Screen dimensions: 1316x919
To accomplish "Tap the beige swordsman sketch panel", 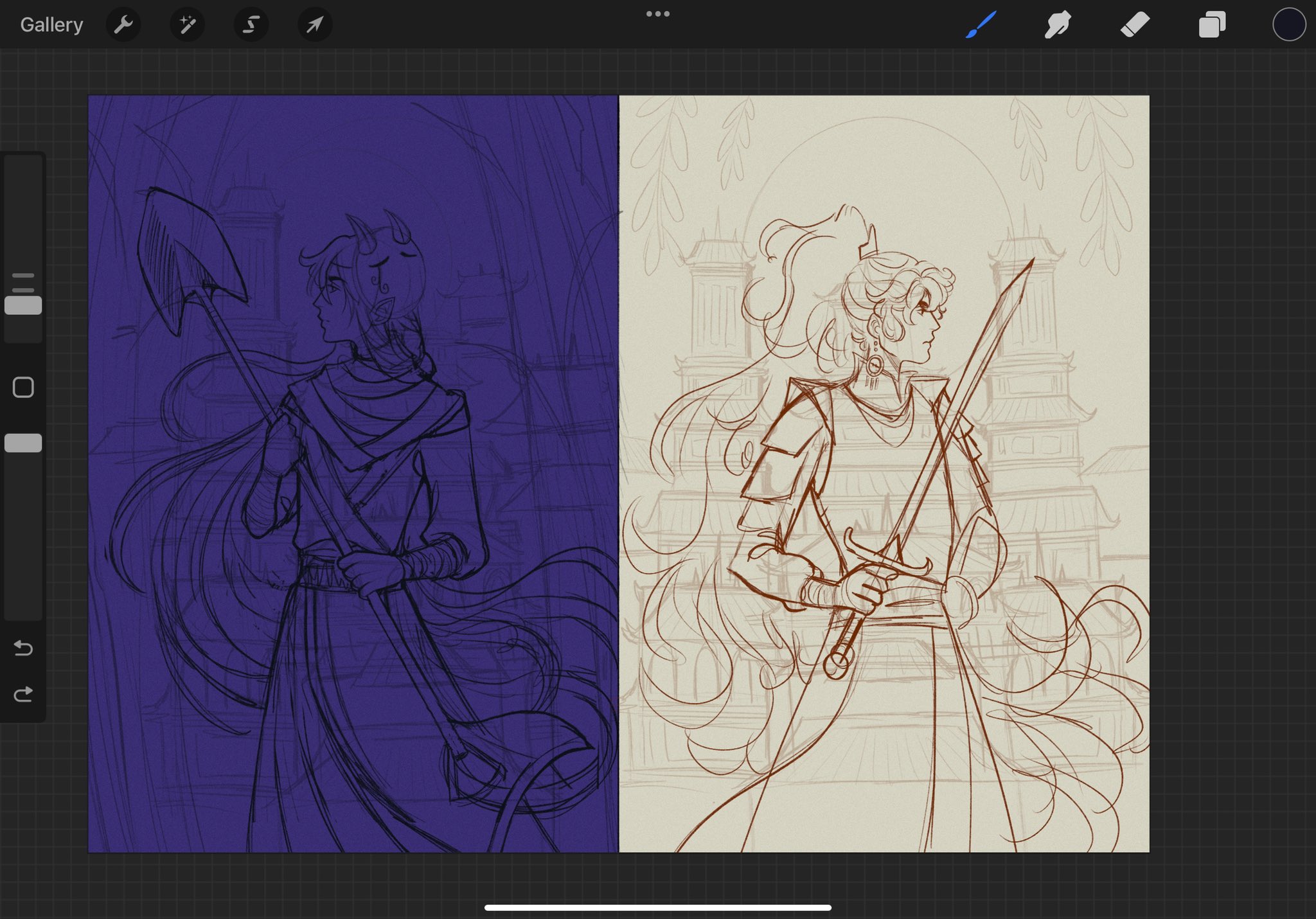I will [x=884, y=474].
